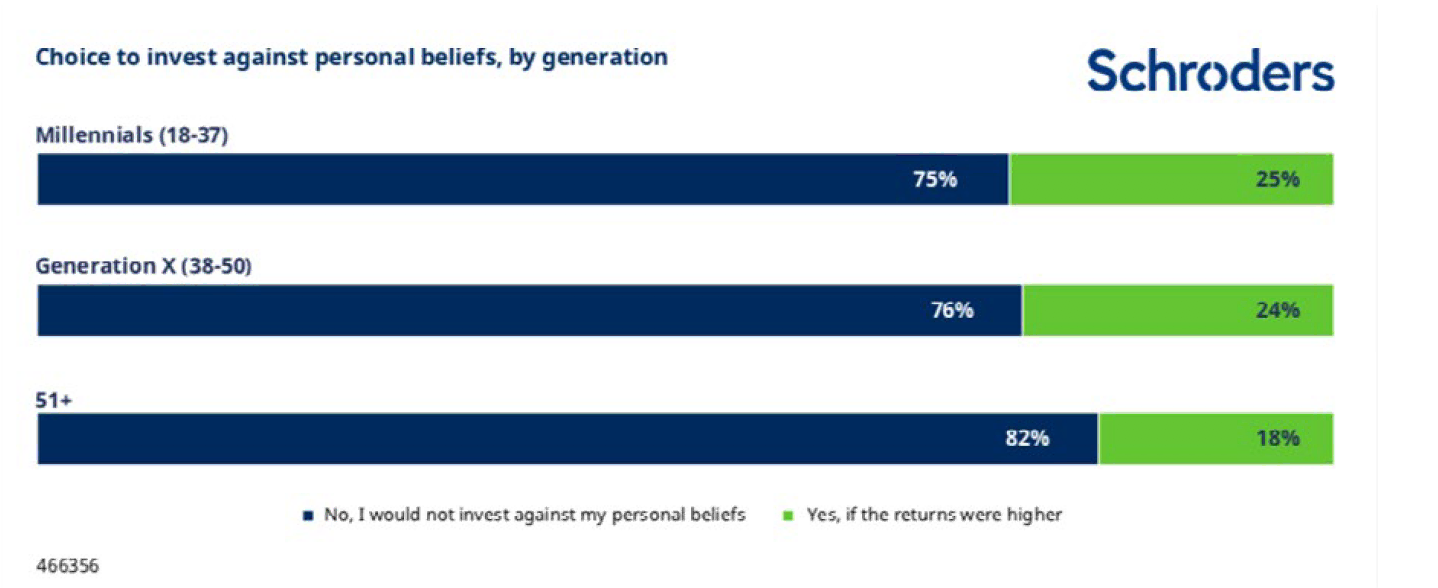Click the 24% data label
Image resolution: width=1438 pixels, height=588 pixels.
[x=1278, y=311]
